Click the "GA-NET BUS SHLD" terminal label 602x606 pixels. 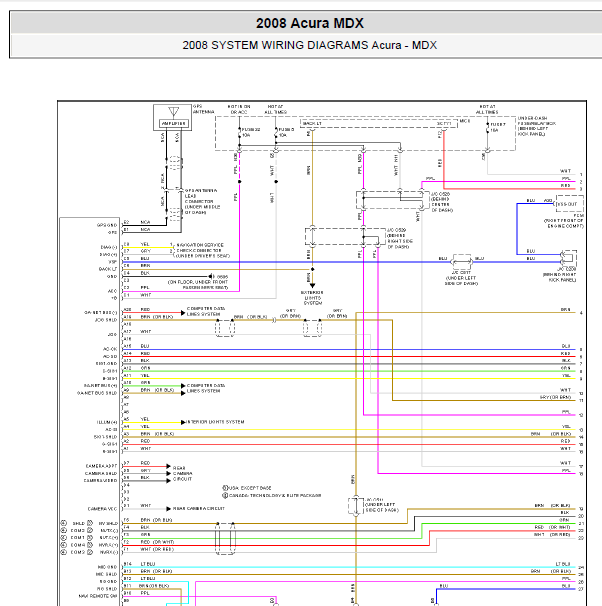97,393
